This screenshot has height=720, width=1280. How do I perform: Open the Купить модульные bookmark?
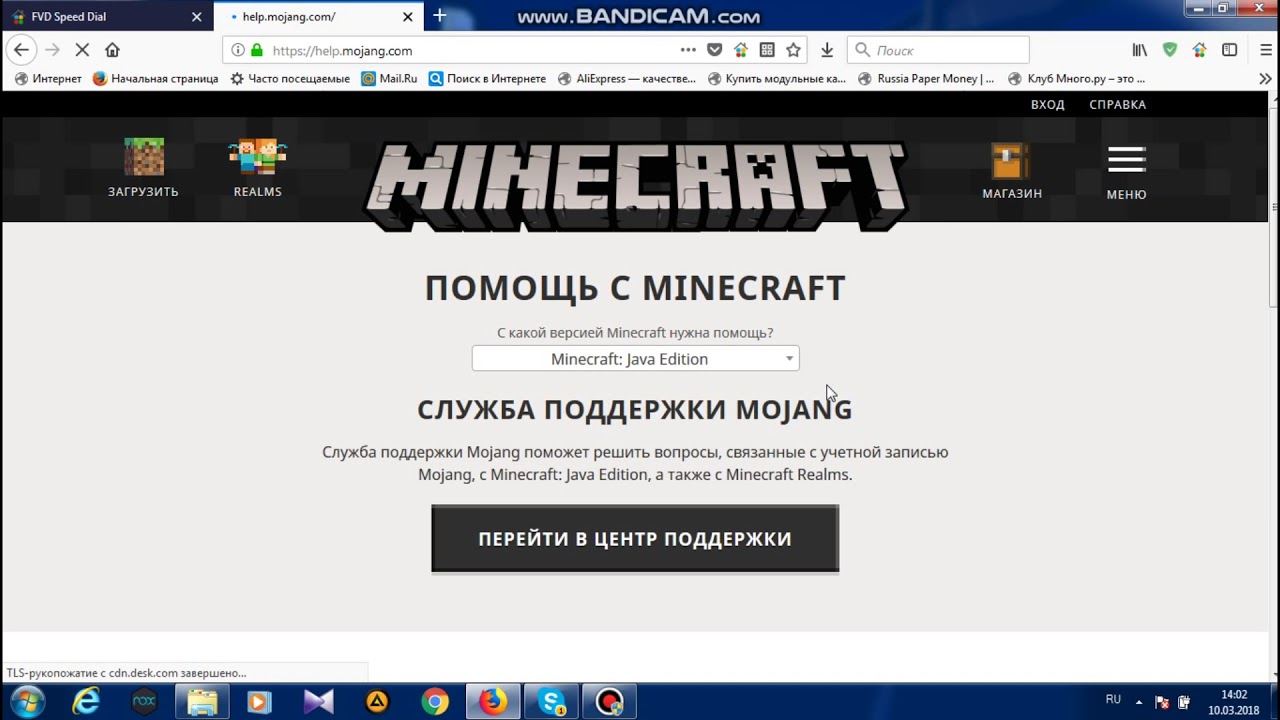click(776, 78)
